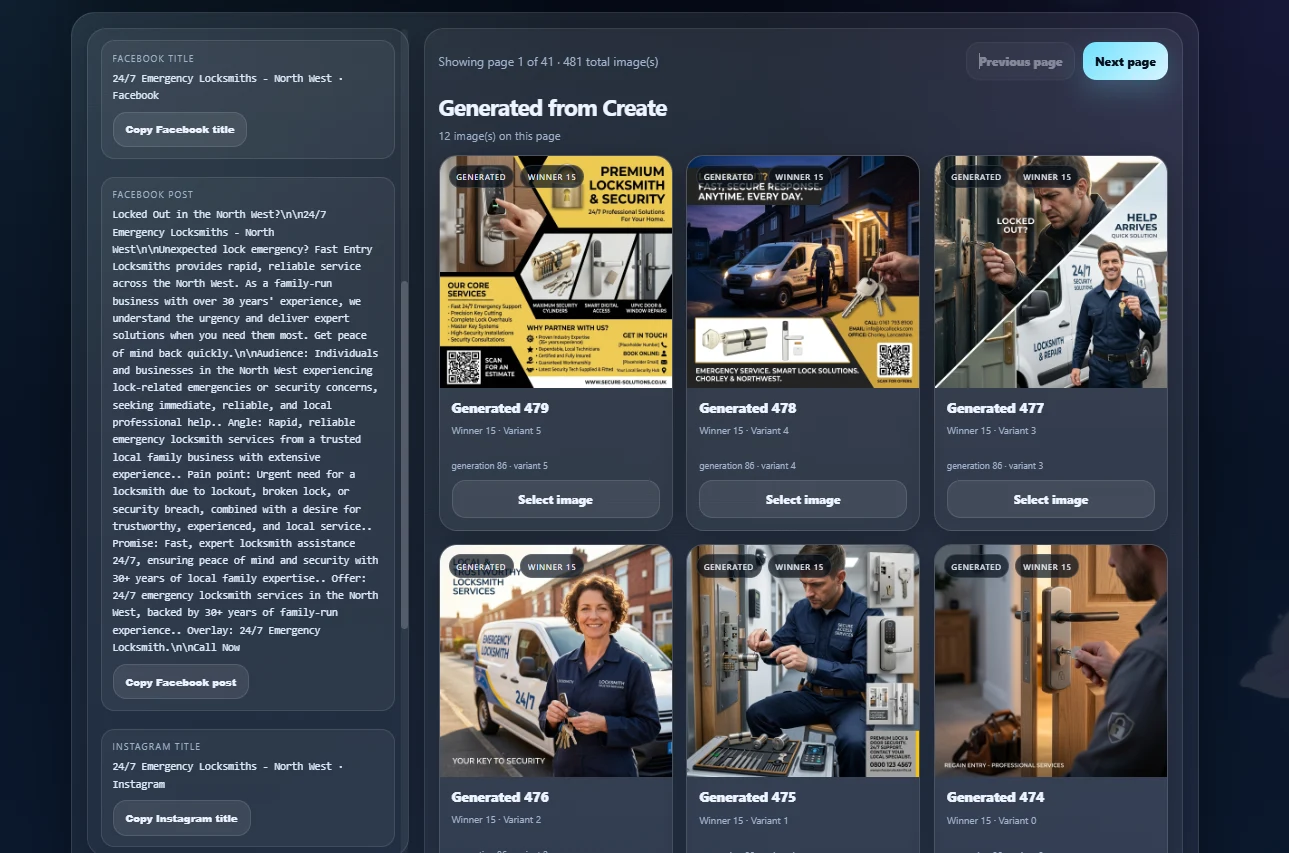The image size is (1289, 853).
Task: Click 'generation 86 · variant 3' text
Action: [996, 466]
